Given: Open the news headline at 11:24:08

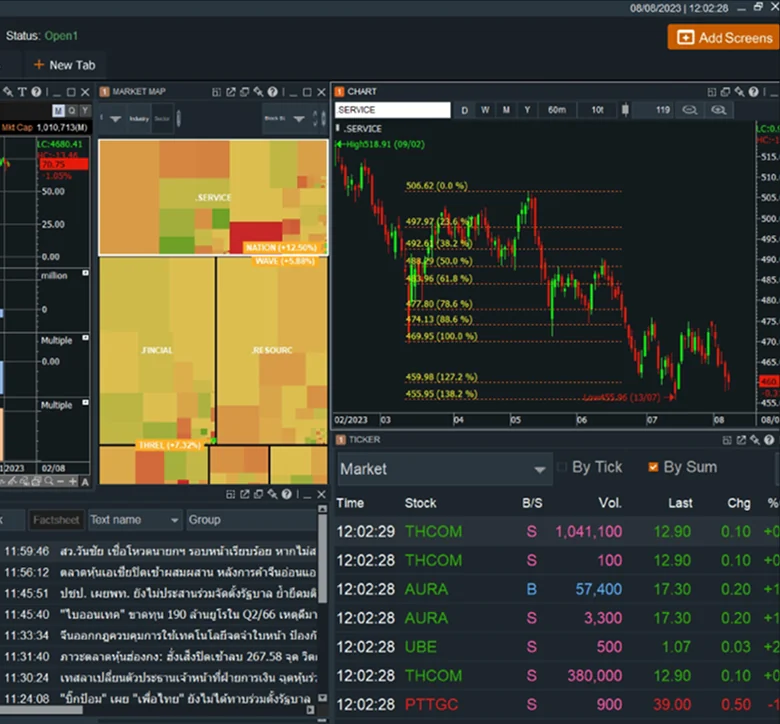Looking at the screenshot, I should pyautogui.click(x=159, y=699).
